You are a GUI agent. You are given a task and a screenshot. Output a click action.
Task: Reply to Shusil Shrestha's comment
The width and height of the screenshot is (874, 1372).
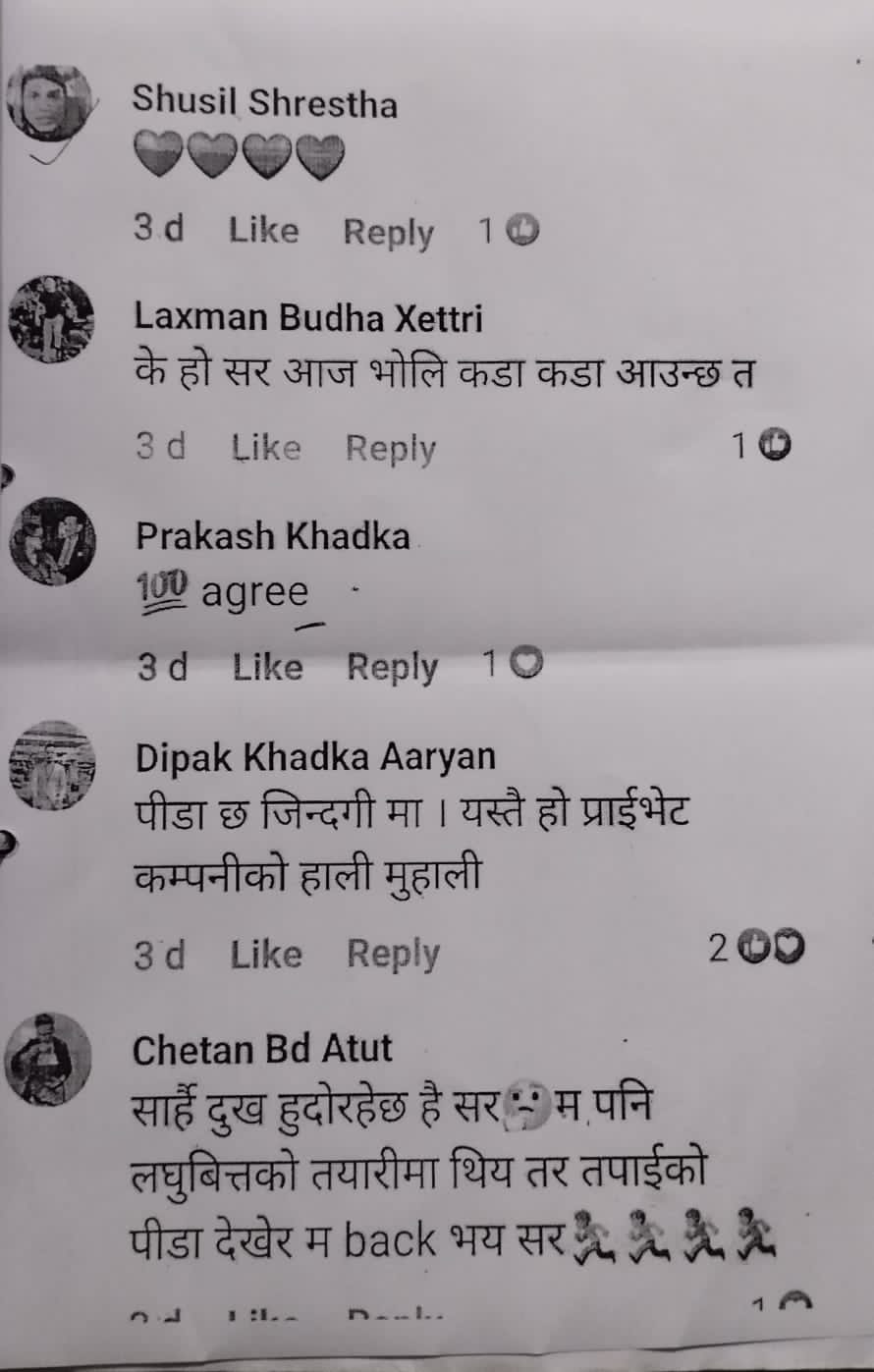click(388, 233)
